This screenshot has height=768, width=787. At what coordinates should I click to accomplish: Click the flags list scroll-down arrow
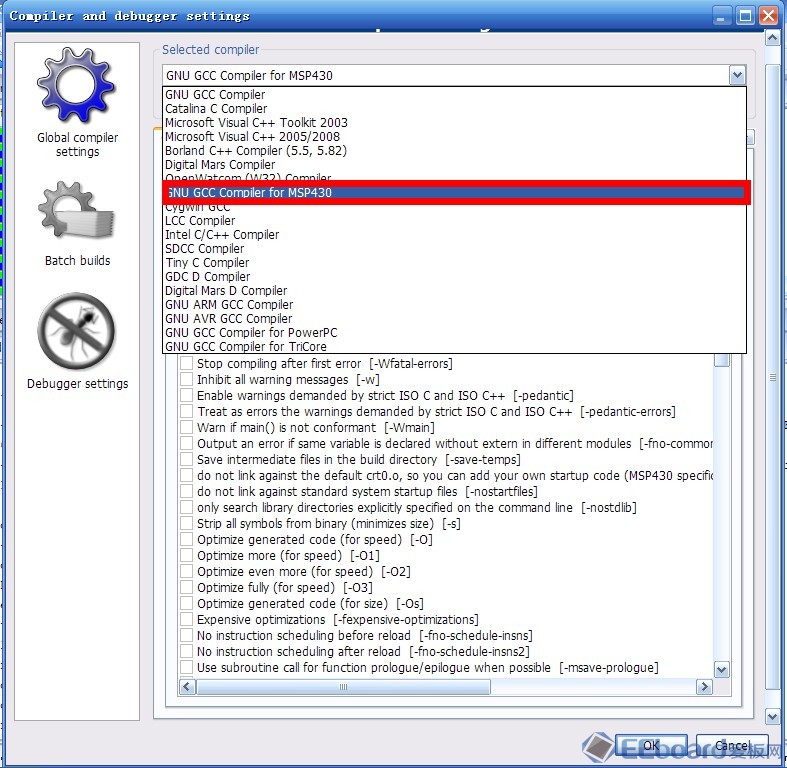(722, 669)
